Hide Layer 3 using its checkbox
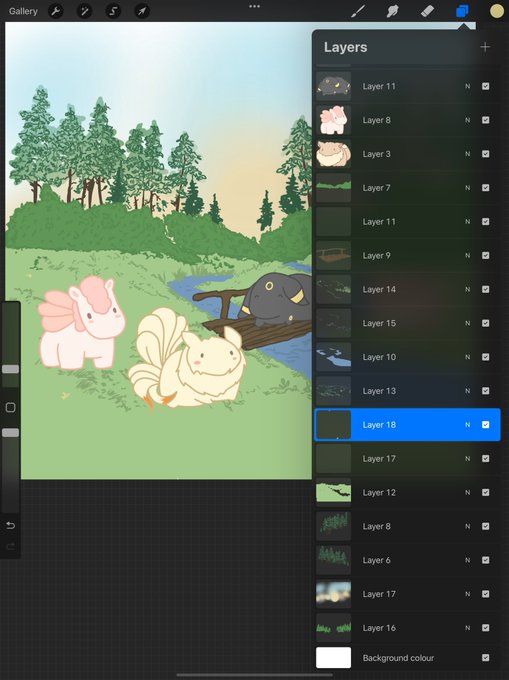Screen dimensions: 509x680 pos(486,154)
